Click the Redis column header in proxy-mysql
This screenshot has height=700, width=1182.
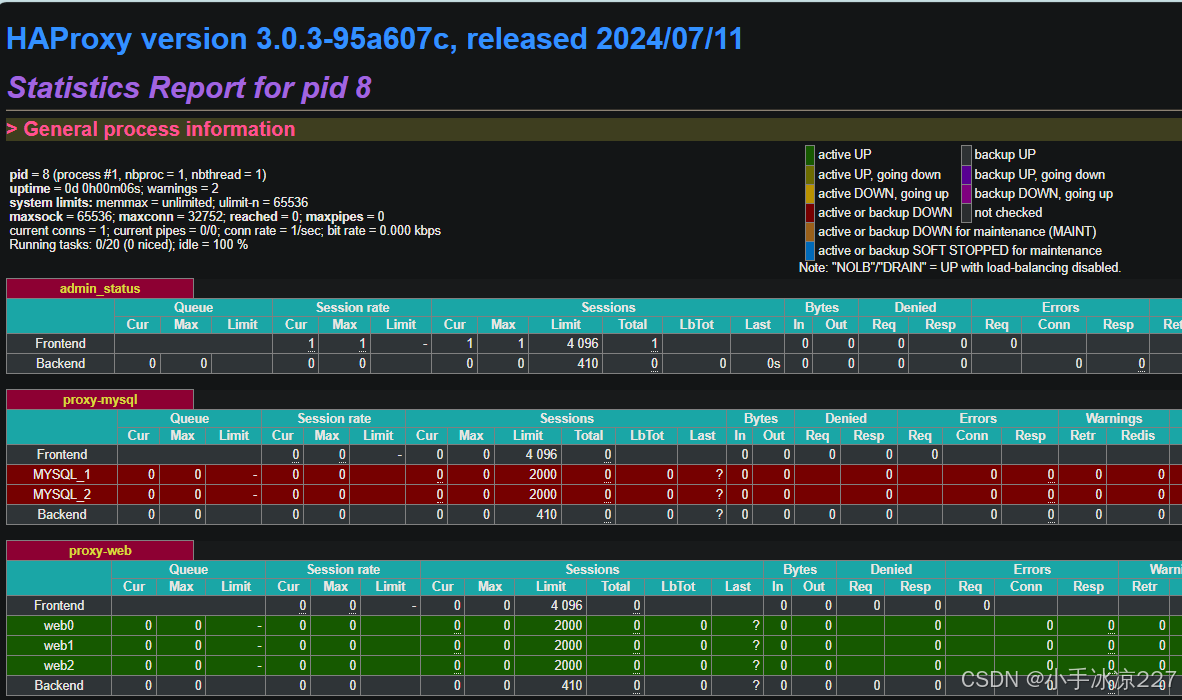tap(1138, 436)
